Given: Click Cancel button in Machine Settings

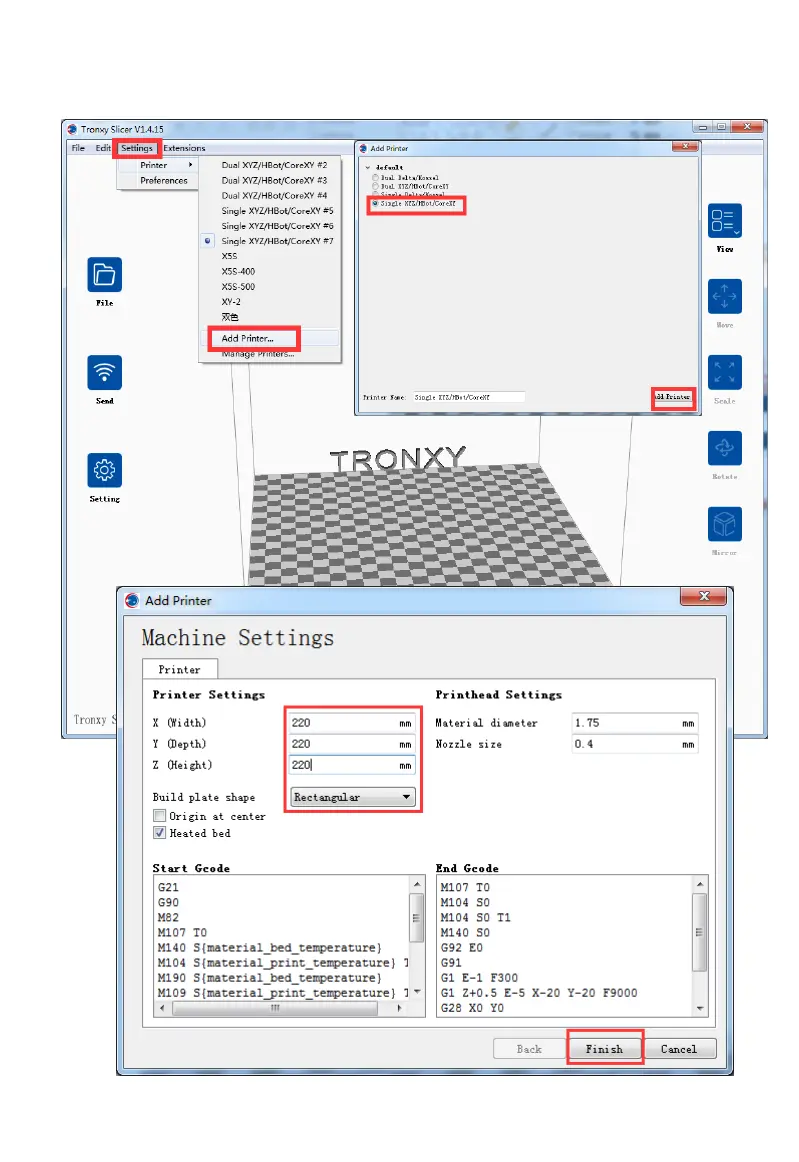Looking at the screenshot, I should (679, 1049).
